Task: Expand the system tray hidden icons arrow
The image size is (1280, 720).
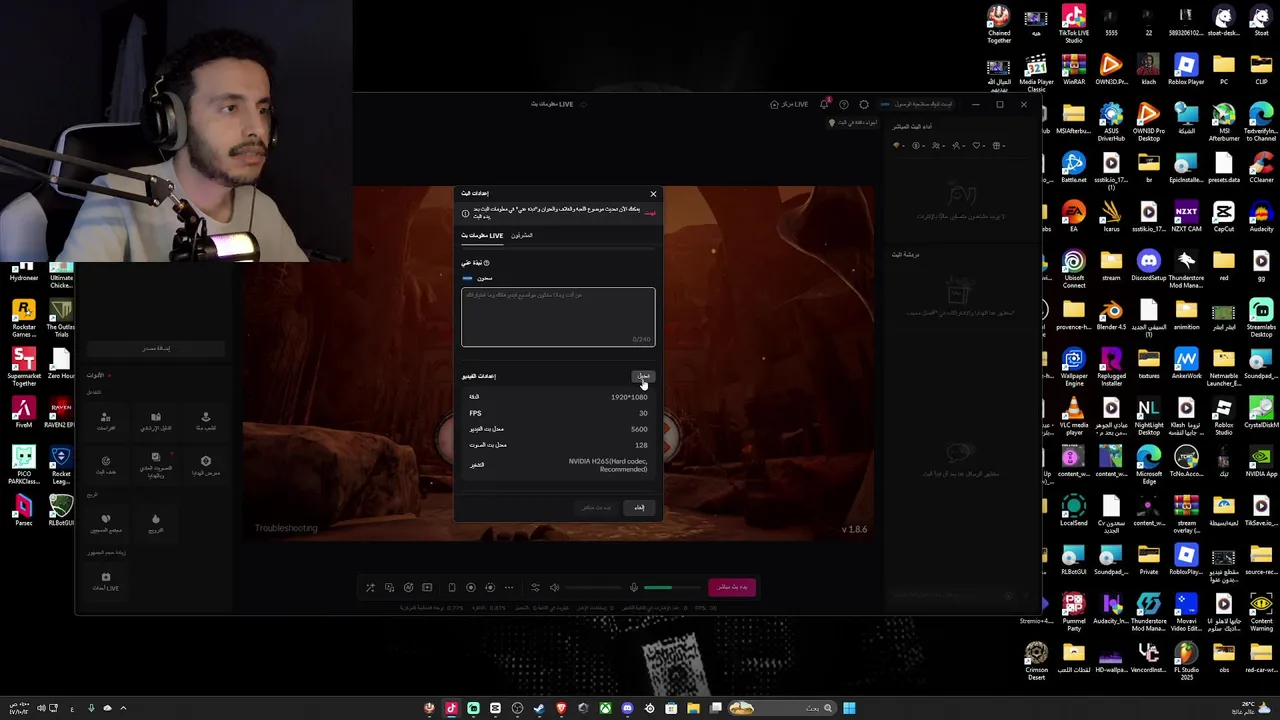Action: tap(123, 708)
